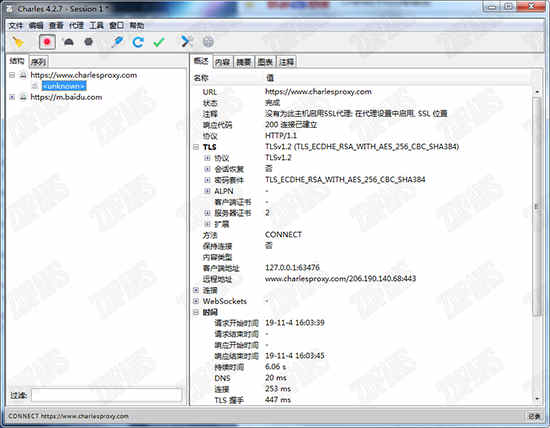This screenshot has width=550, height=428.
Task: Select the 概述 tab
Action: 201,61
